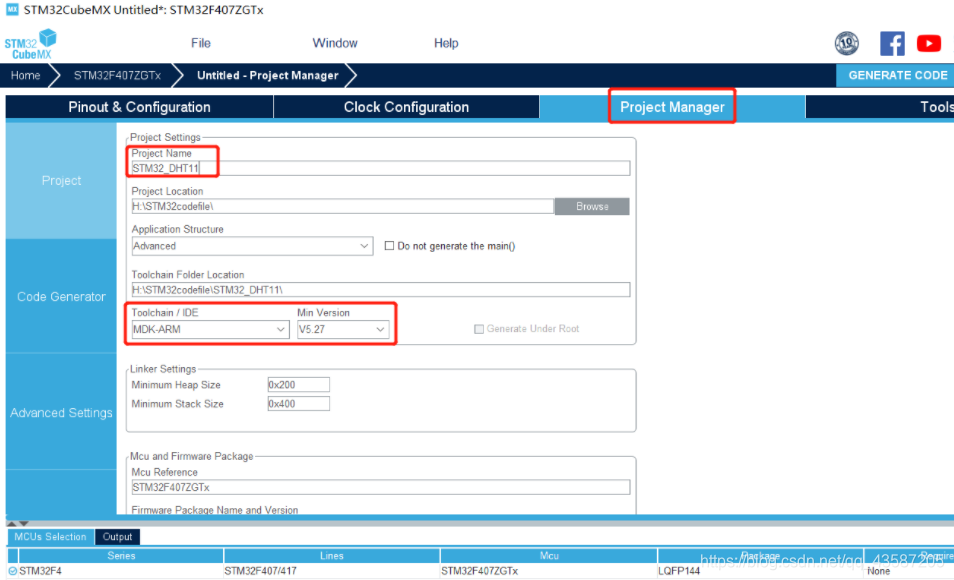Screen dimensions: 954x580
Task: Click the Project Location input field
Action: point(343,206)
